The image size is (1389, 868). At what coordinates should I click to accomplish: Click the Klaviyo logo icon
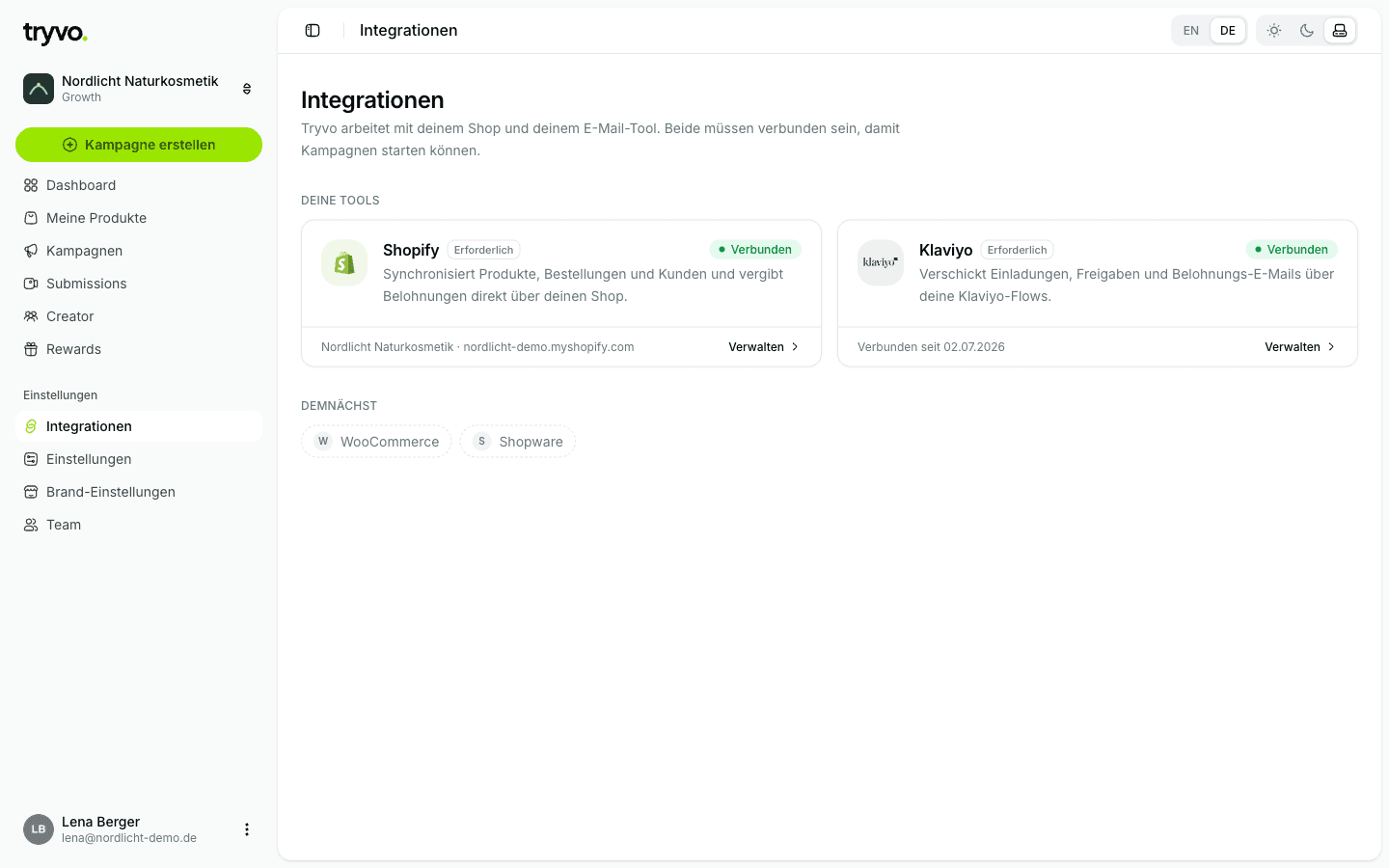(881, 263)
